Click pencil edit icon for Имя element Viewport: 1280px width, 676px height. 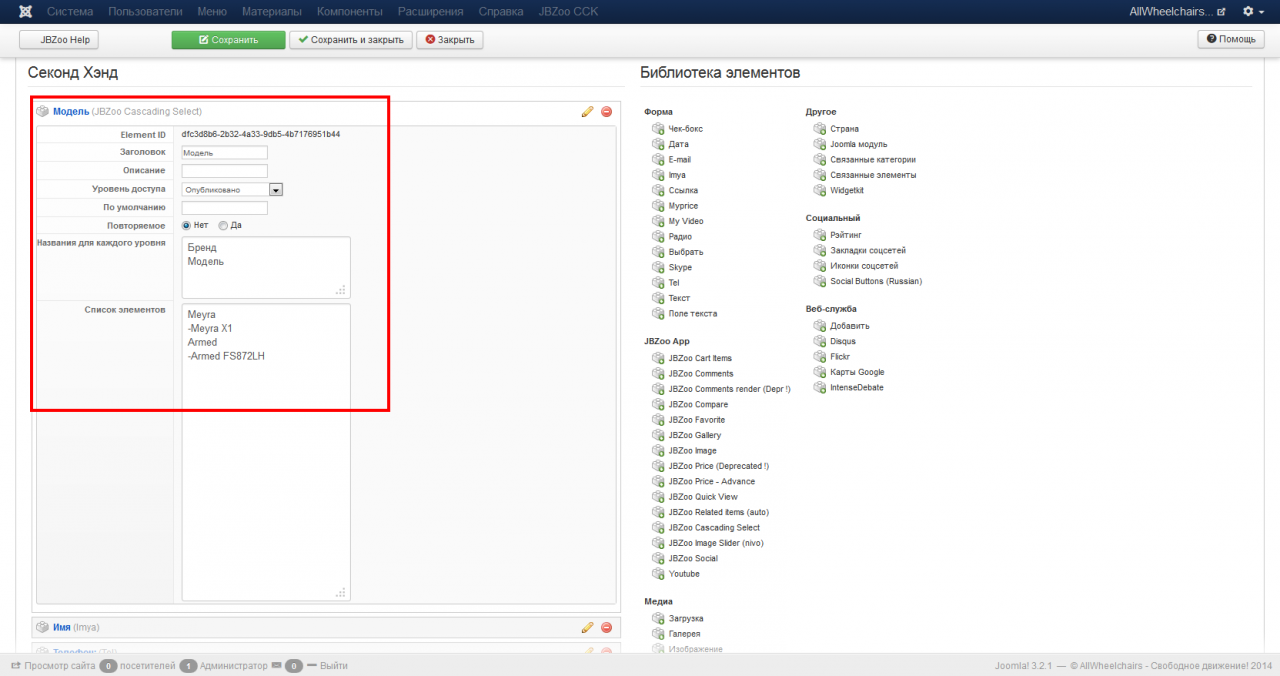pos(587,628)
